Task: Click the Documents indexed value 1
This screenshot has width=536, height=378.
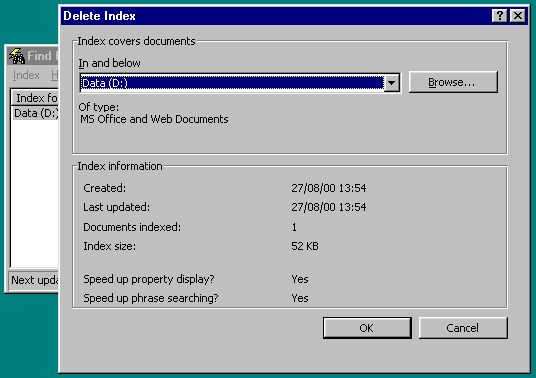Action: click(x=294, y=227)
